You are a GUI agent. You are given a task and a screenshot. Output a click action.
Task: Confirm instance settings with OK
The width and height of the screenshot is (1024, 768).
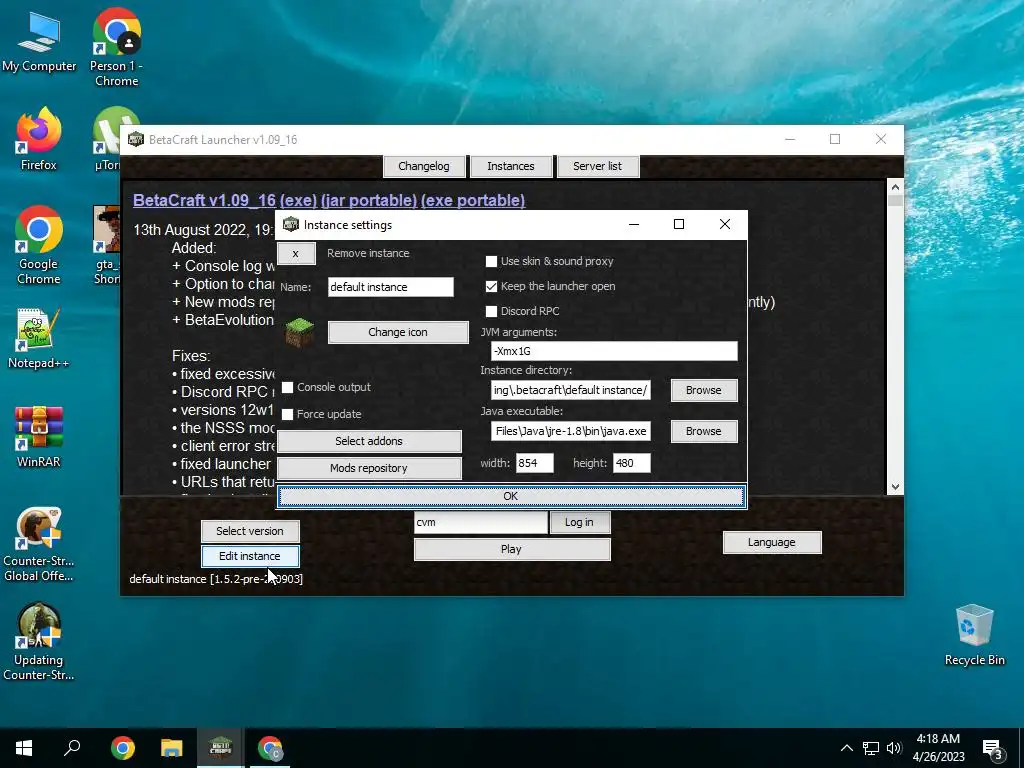pyautogui.click(x=511, y=496)
